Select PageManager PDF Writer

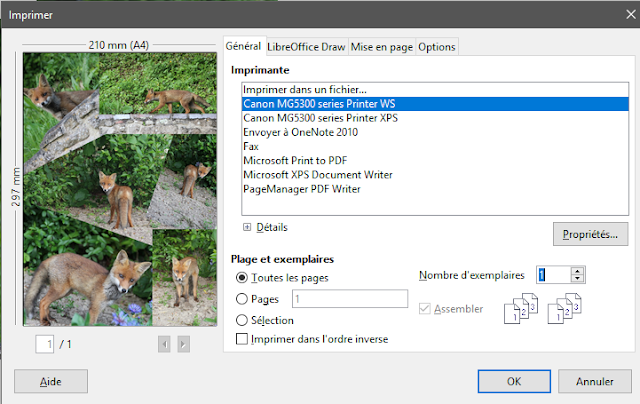click(435, 189)
